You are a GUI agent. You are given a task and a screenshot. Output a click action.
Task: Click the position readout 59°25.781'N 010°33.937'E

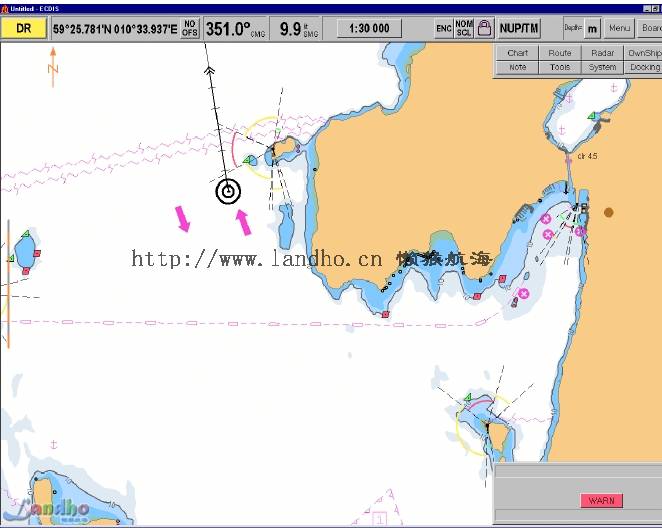point(115,29)
